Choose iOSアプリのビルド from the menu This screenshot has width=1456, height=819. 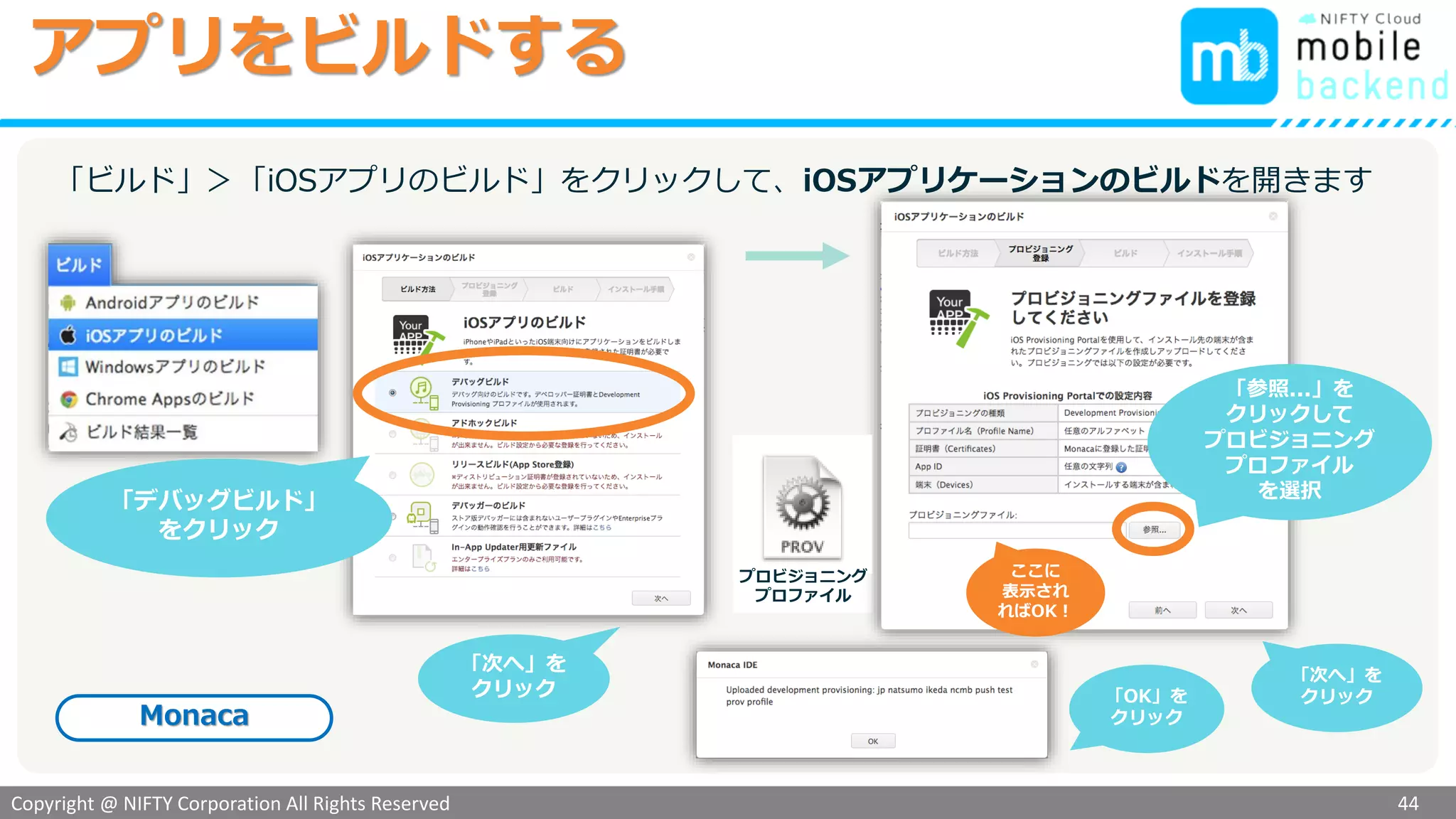point(183,335)
